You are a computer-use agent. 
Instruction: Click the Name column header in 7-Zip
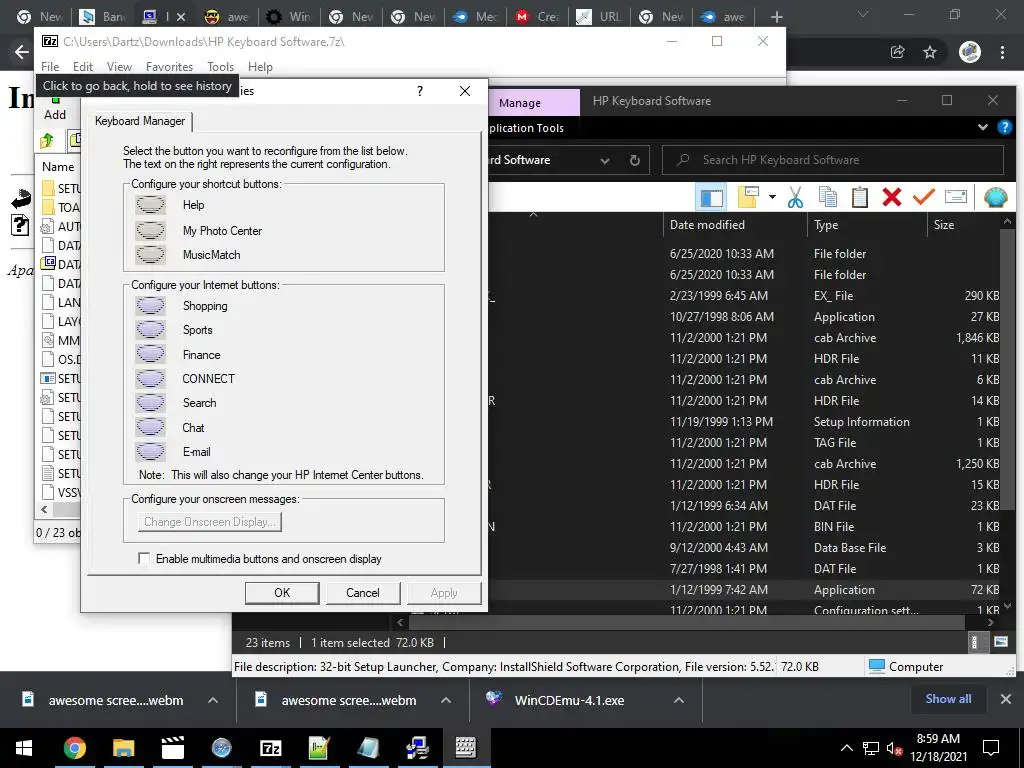(x=58, y=167)
